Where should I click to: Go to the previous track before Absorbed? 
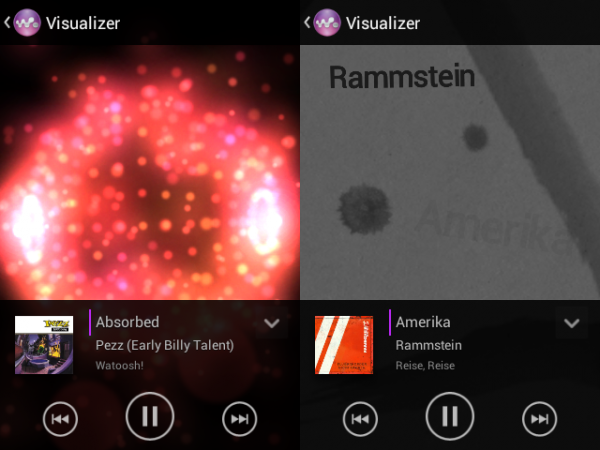60,419
